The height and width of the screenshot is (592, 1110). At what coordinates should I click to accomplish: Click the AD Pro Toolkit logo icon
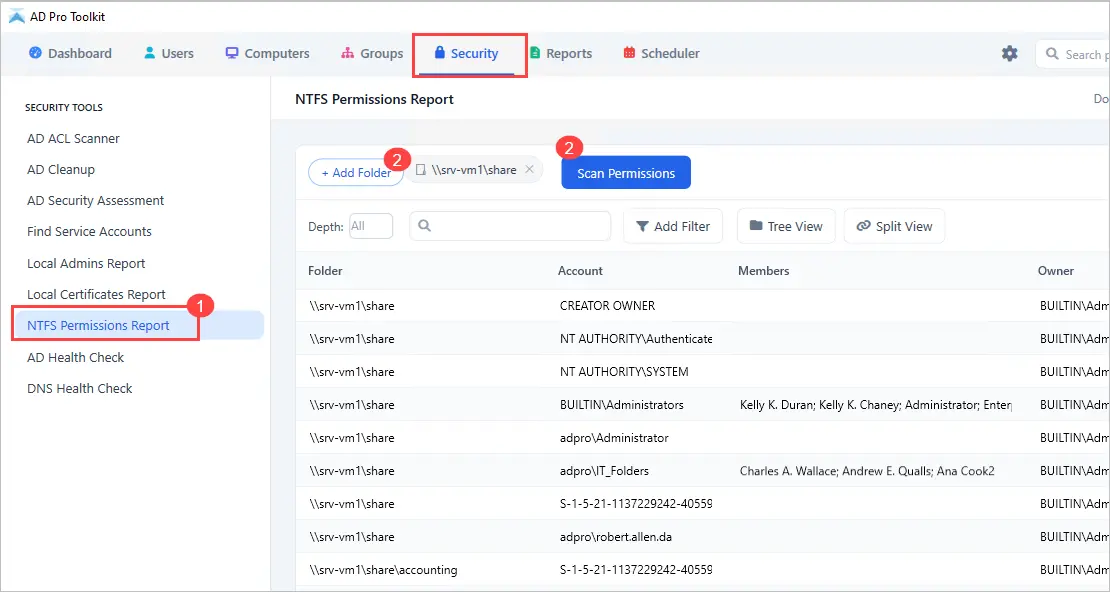pyautogui.click(x=16, y=16)
